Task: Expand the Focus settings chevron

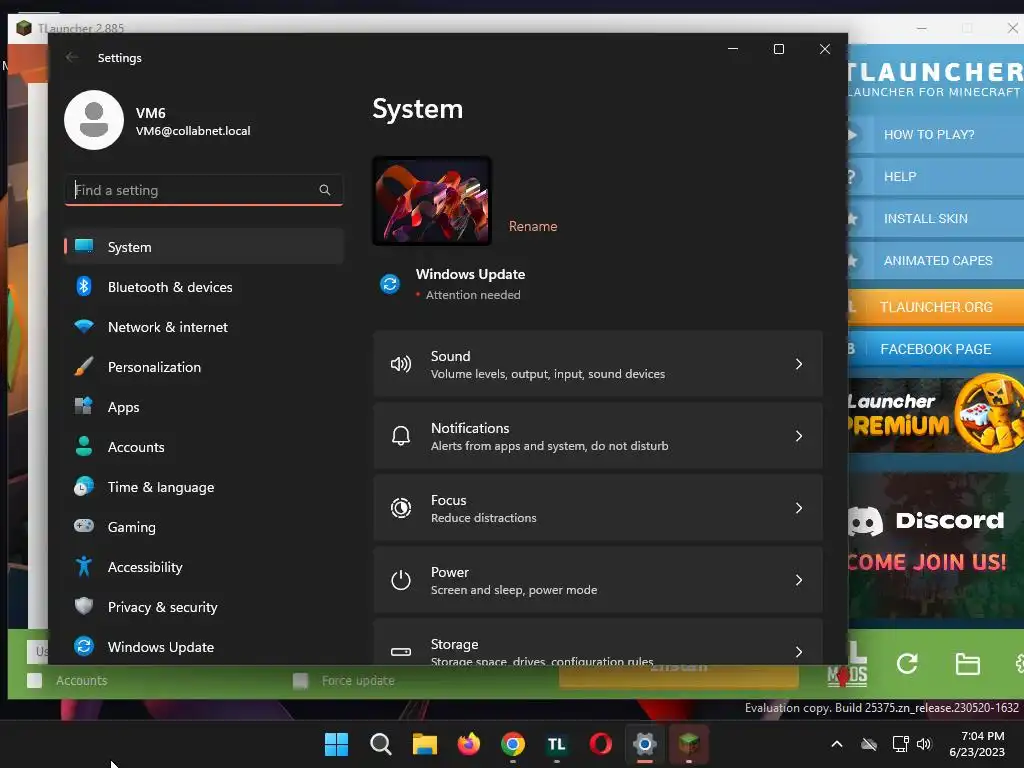Action: point(798,507)
